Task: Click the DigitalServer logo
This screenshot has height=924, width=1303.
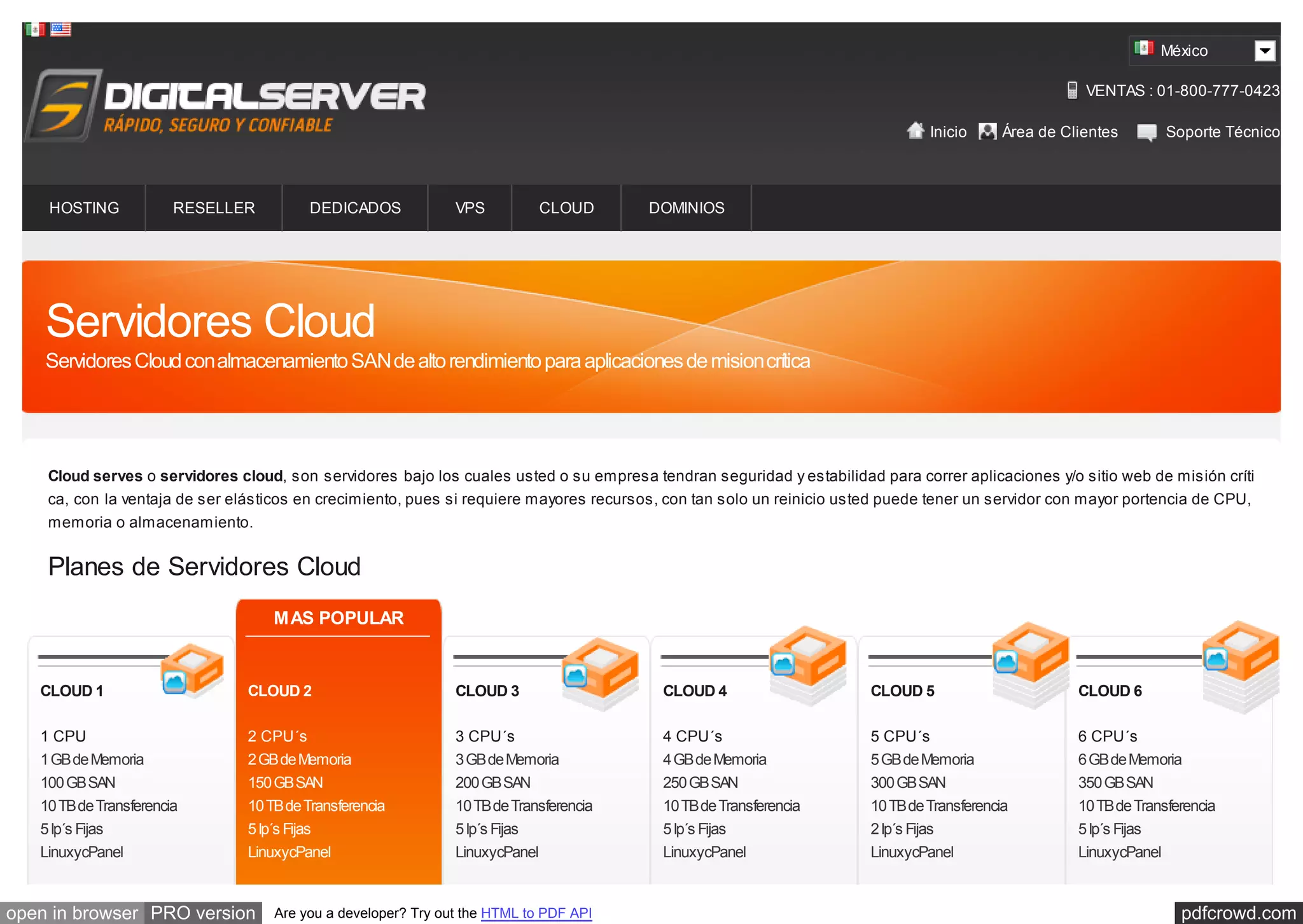Action: tap(226, 106)
